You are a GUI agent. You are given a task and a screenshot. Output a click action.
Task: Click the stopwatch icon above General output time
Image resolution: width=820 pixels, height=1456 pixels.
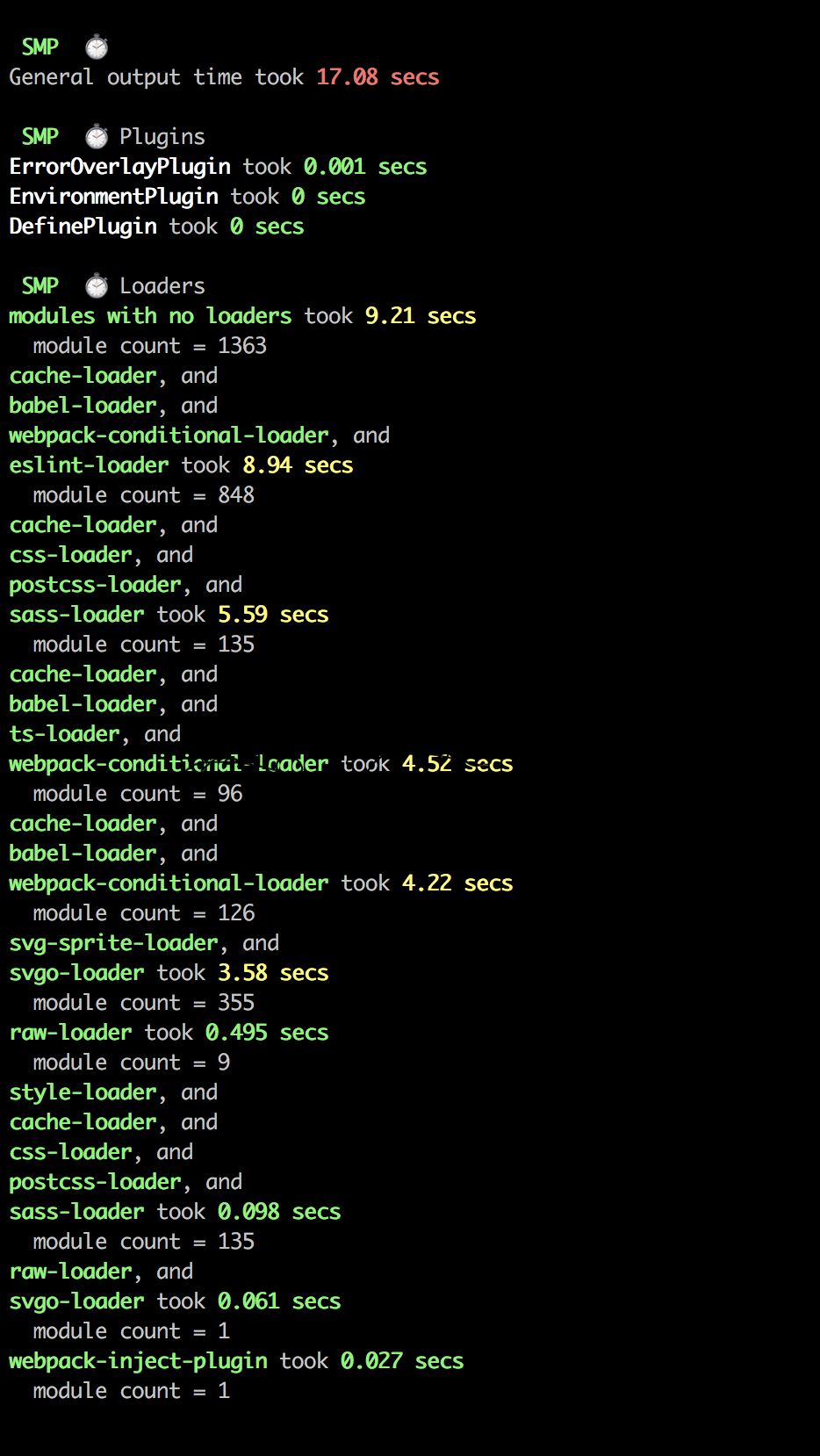97,47
